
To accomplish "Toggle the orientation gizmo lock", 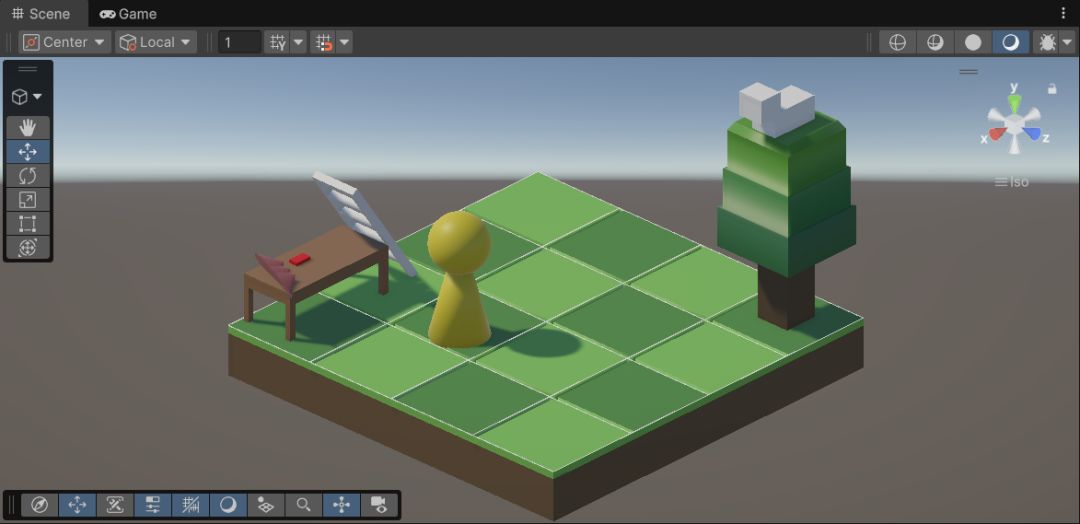I will coord(1052,89).
